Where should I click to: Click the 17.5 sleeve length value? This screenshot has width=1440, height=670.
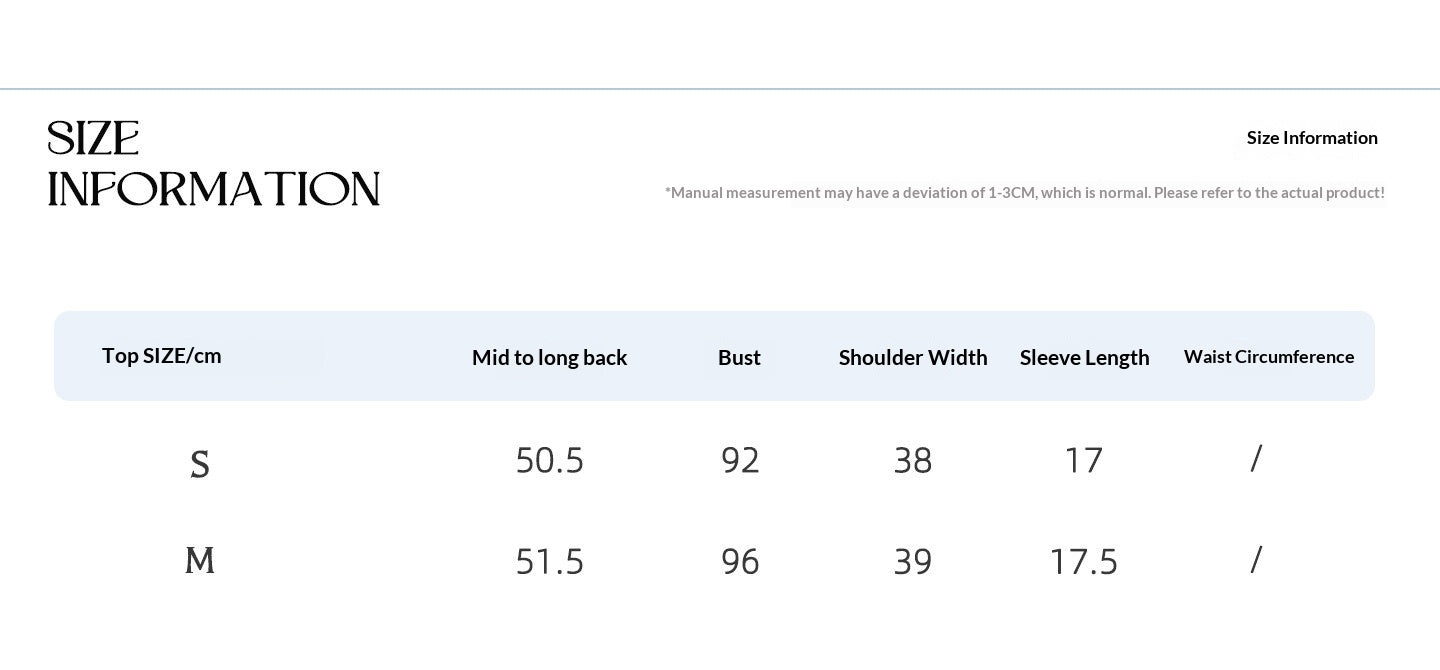[1084, 561]
